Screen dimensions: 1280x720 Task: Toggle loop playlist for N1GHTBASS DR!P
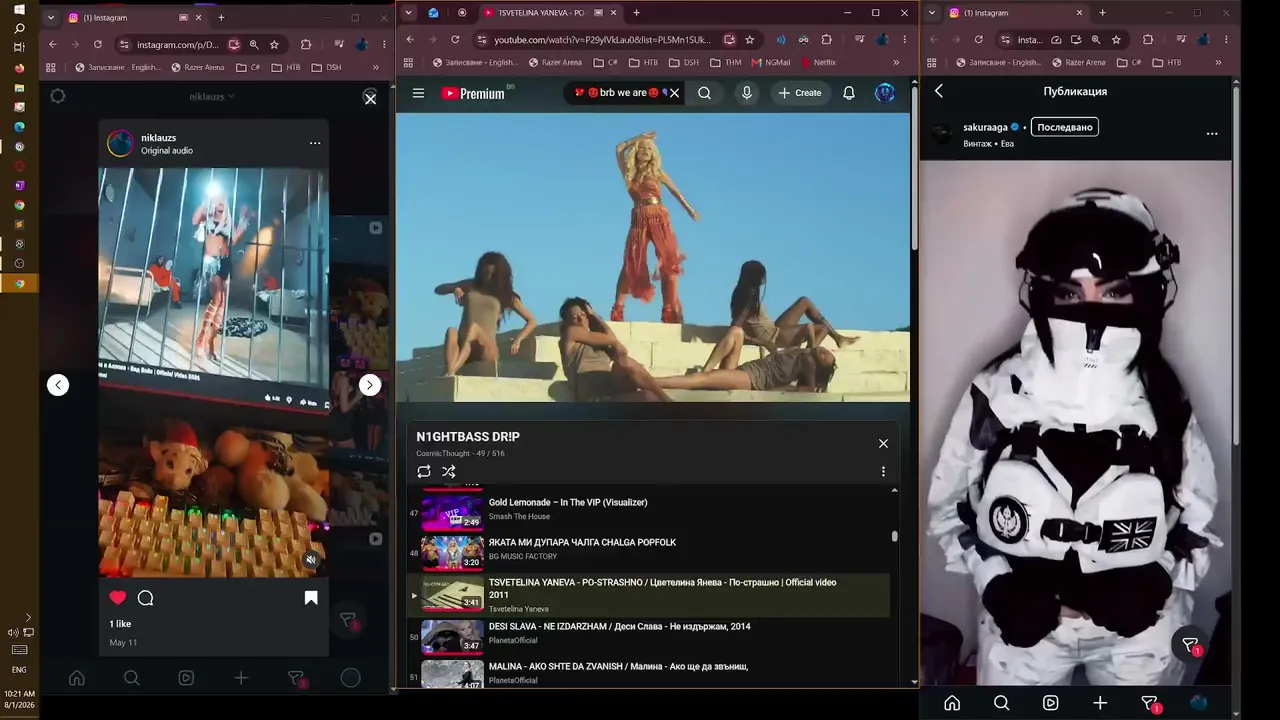pos(424,472)
